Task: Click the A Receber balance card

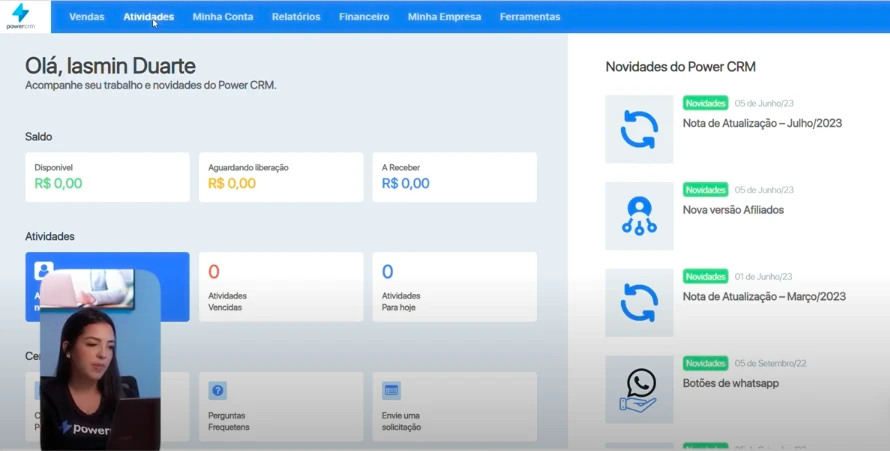Action: (x=455, y=177)
